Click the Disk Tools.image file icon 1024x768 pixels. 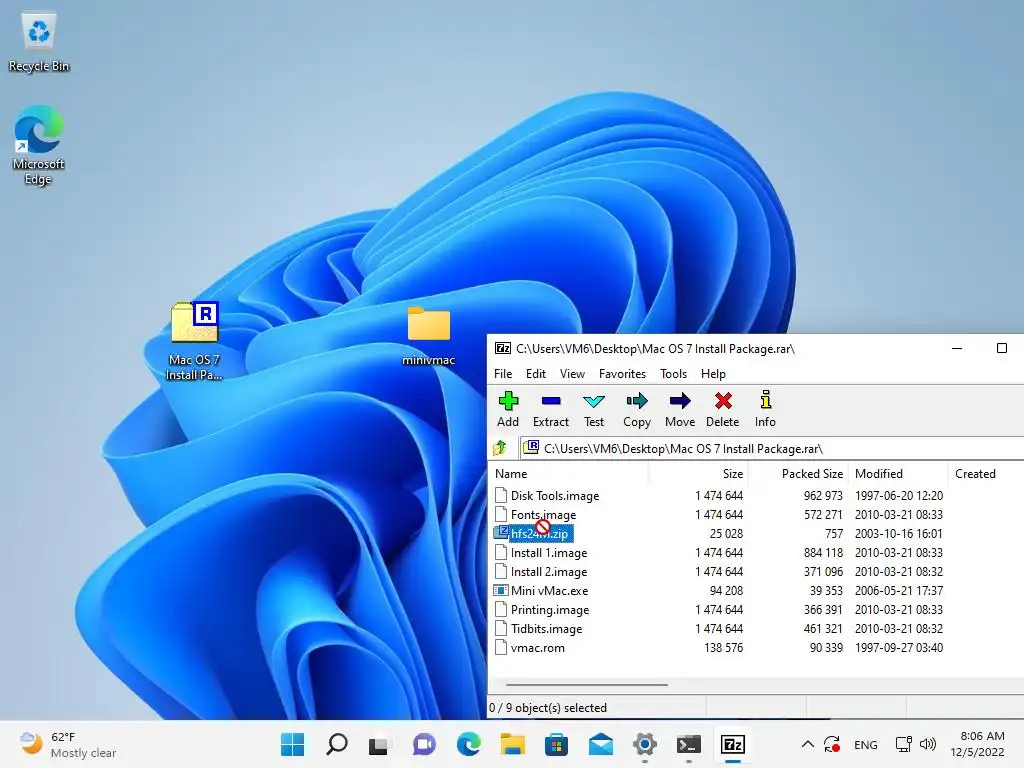pos(501,495)
